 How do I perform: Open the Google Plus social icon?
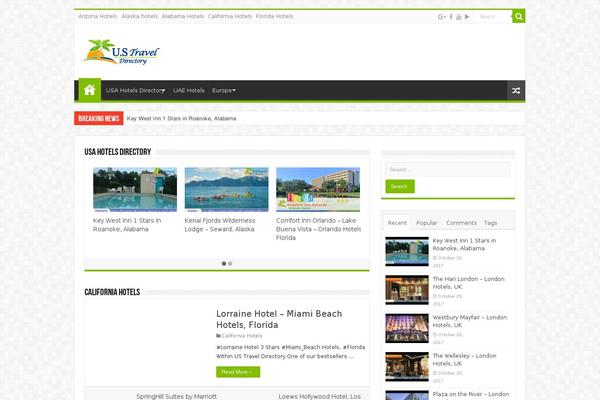pos(442,16)
